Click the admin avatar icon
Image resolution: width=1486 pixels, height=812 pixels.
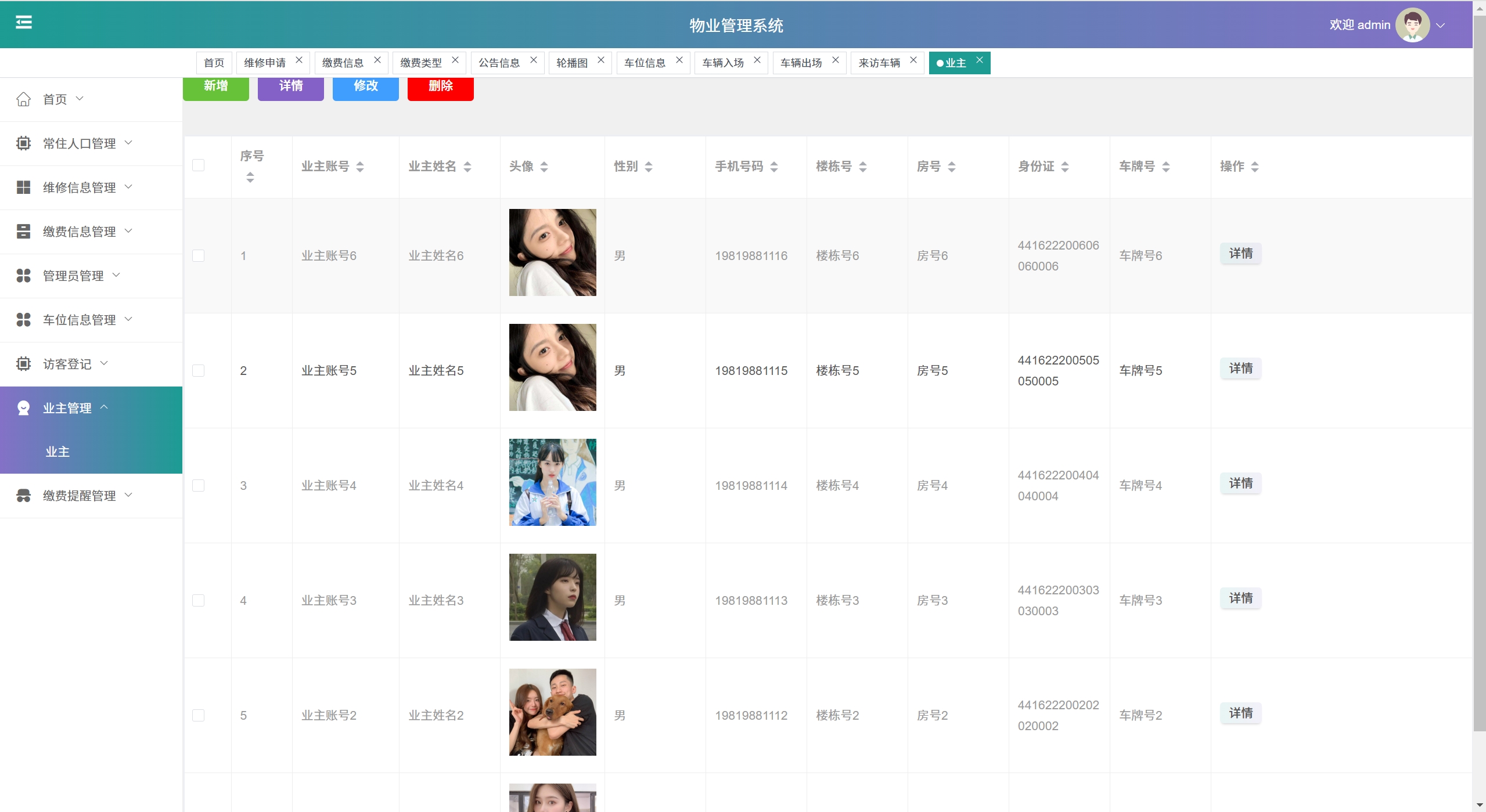coord(1412,25)
